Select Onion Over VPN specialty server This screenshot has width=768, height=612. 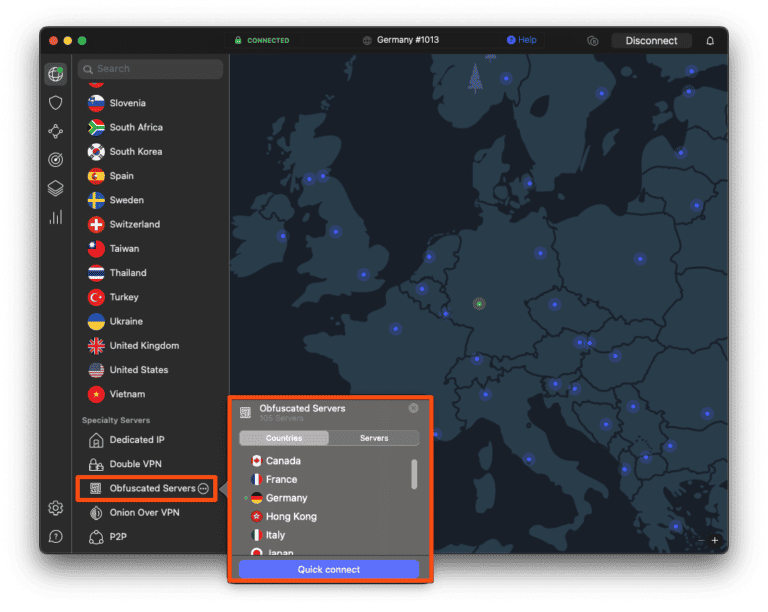pyautogui.click(x=144, y=513)
